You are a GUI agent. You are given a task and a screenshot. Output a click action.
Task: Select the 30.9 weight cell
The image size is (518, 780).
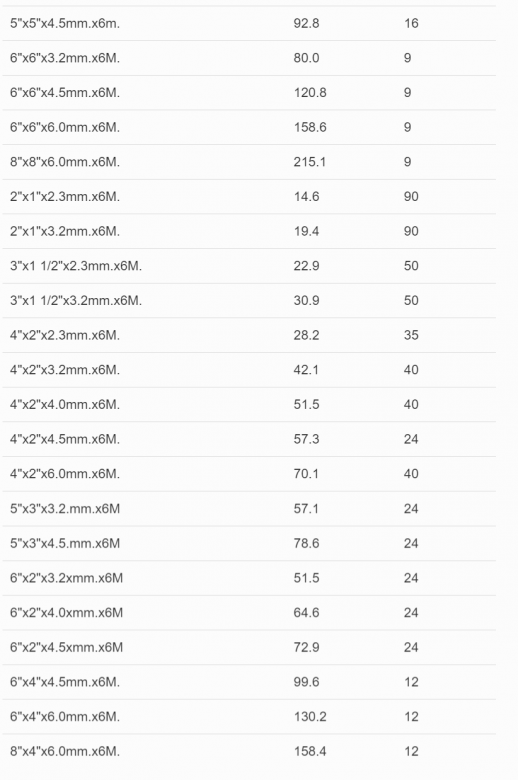(306, 300)
